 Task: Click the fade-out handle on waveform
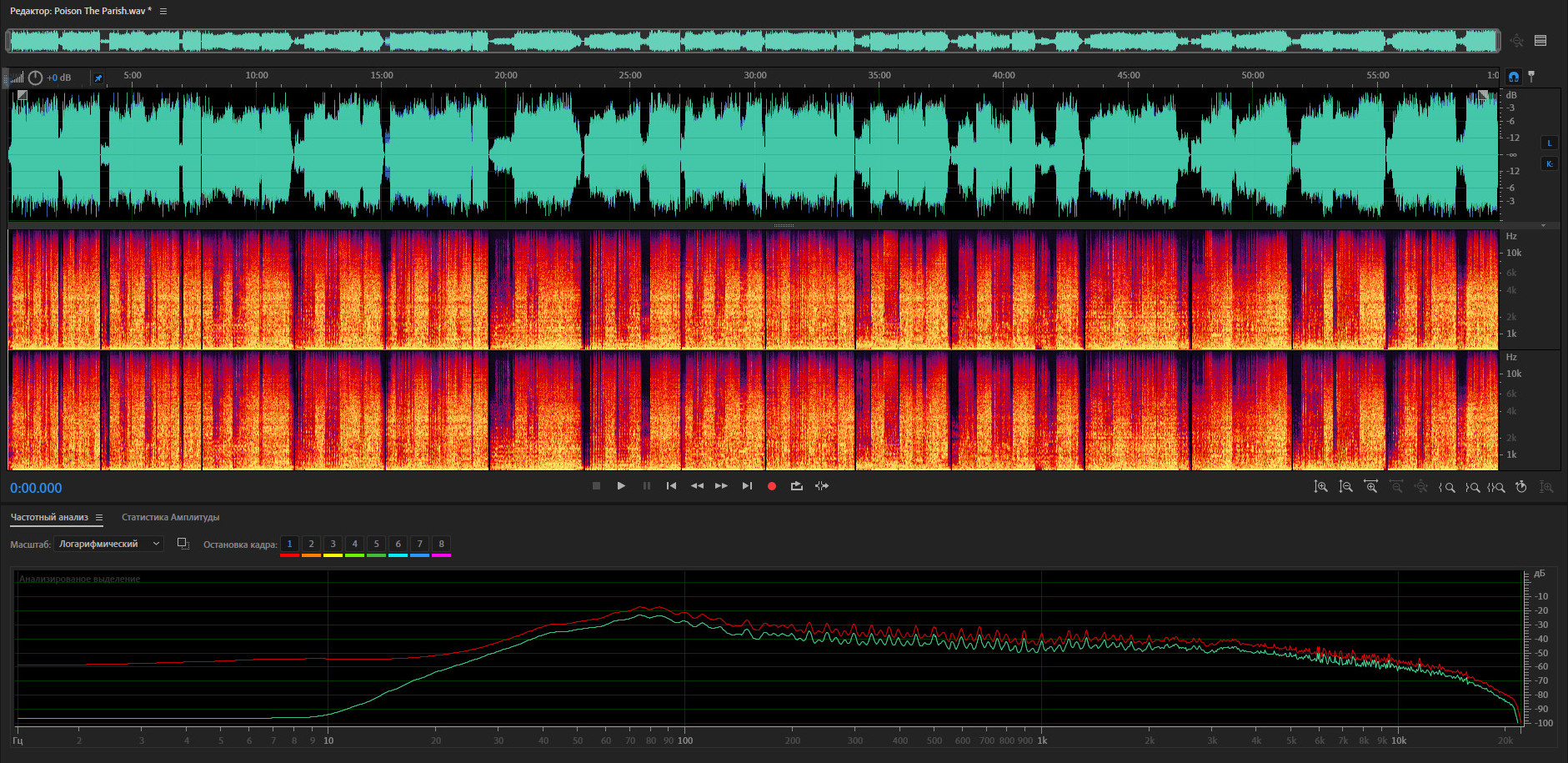click(x=1484, y=95)
